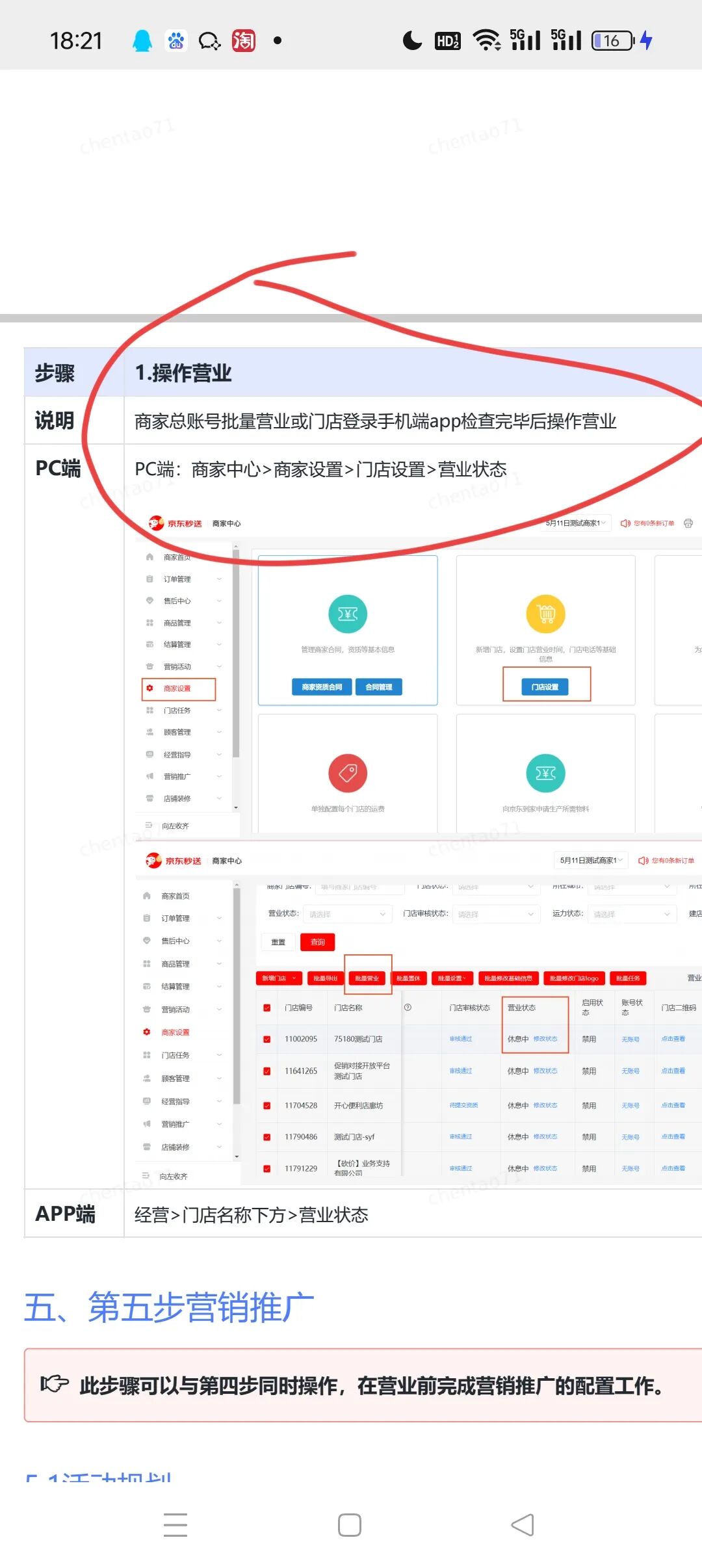Image resolution: width=702 pixels, height=1568 pixels.
Task: Click the red 批量置休 button
Action: pos(408,978)
